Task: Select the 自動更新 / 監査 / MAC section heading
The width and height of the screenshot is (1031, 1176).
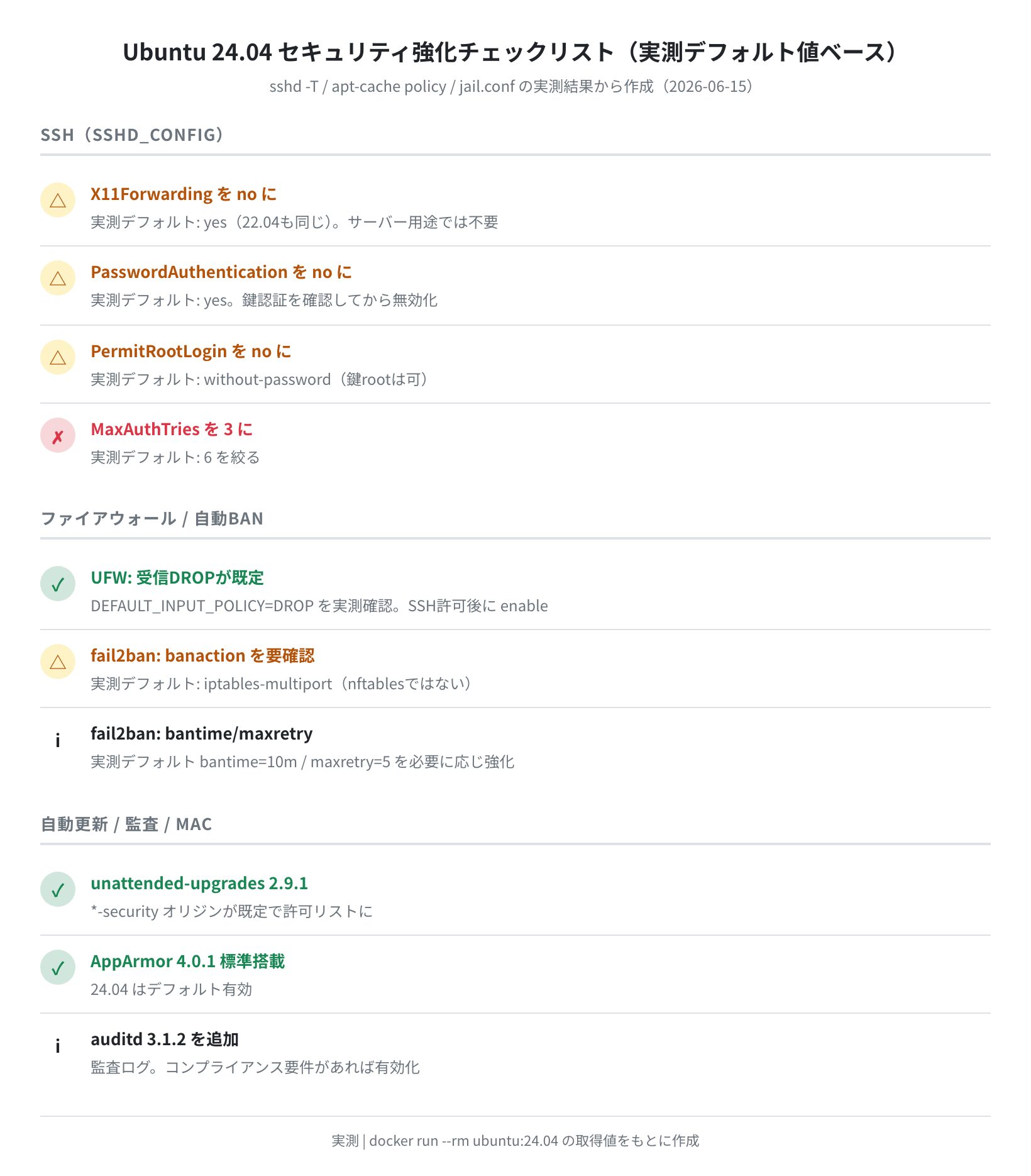Action: pos(126,824)
